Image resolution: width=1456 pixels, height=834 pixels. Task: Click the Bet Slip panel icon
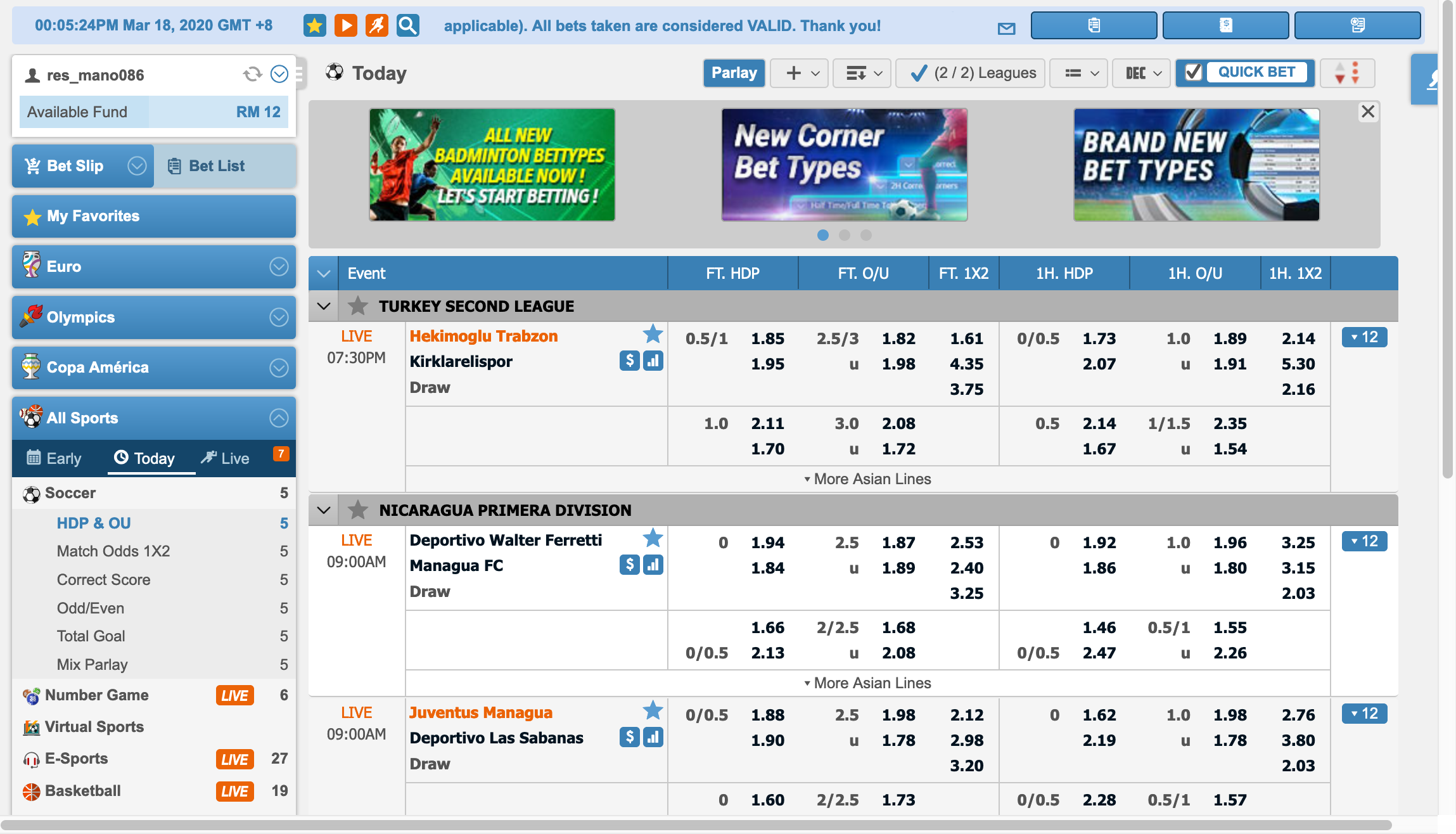pos(33,165)
